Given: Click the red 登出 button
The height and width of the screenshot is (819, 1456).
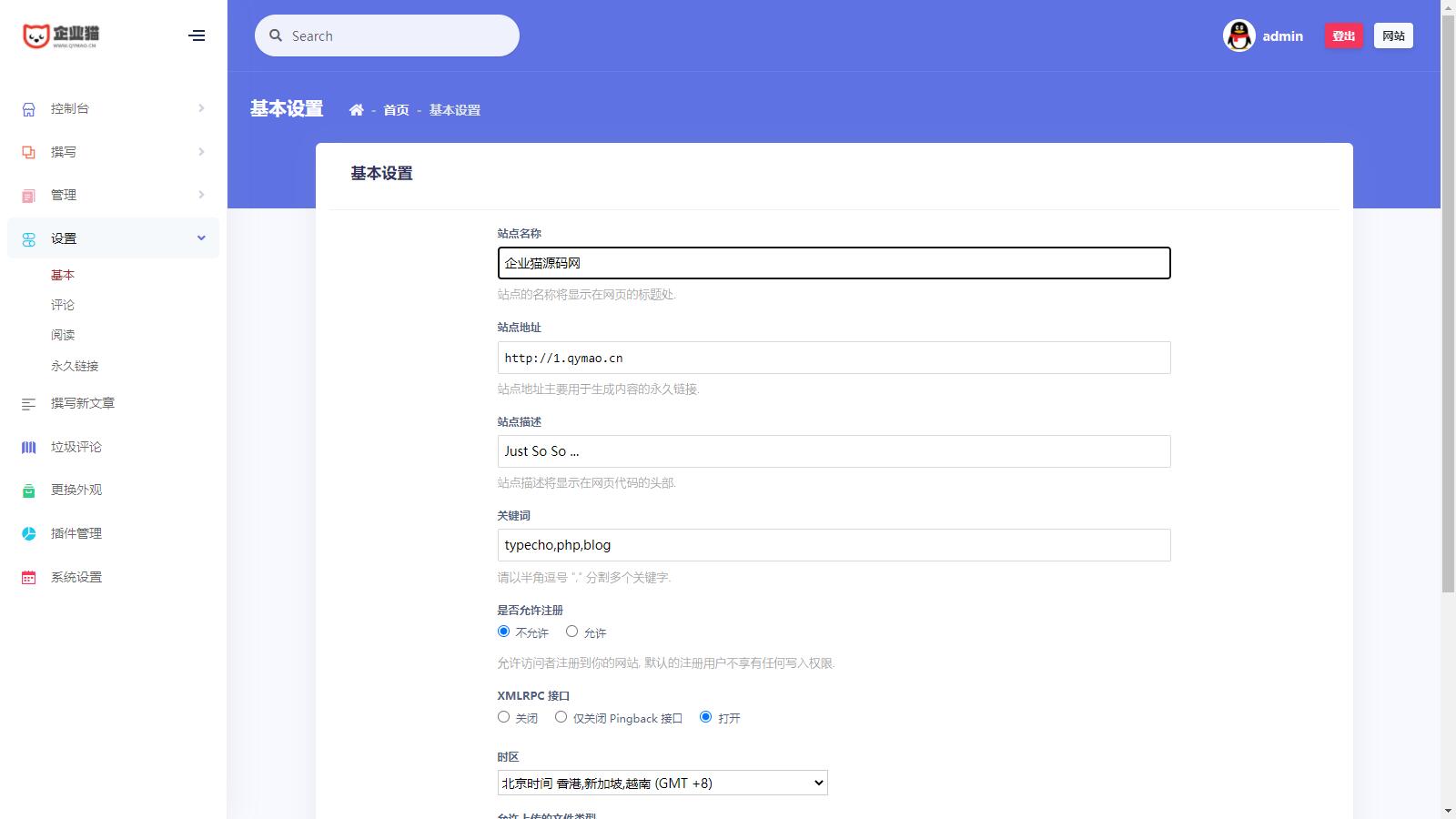Looking at the screenshot, I should click(1343, 36).
